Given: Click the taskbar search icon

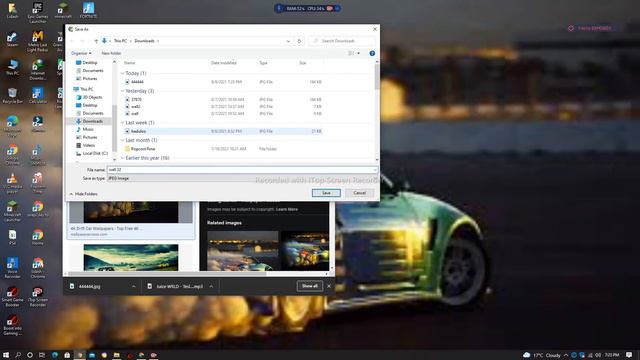Looking at the screenshot, I should click(18, 355).
